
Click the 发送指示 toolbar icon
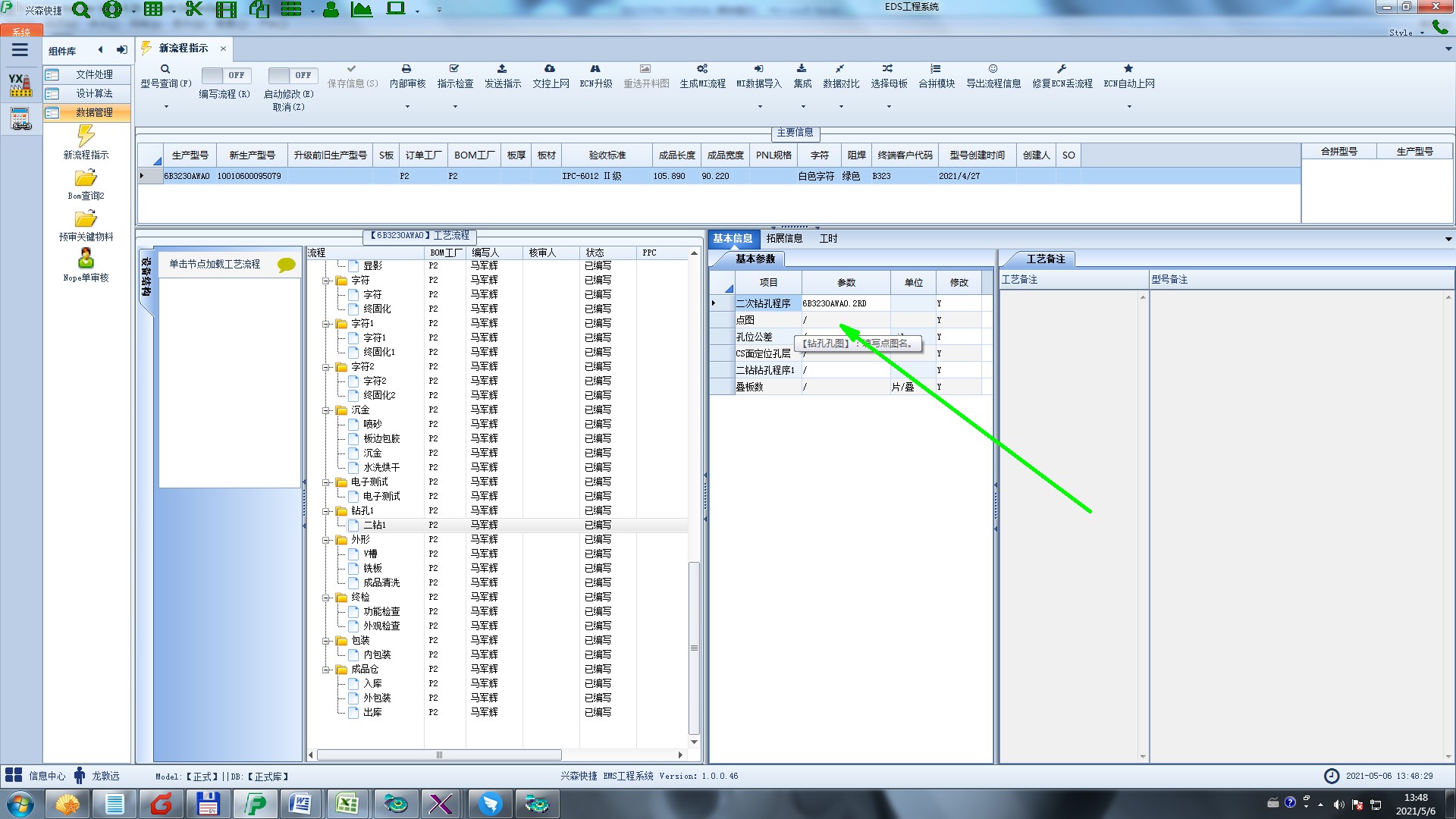point(502,69)
